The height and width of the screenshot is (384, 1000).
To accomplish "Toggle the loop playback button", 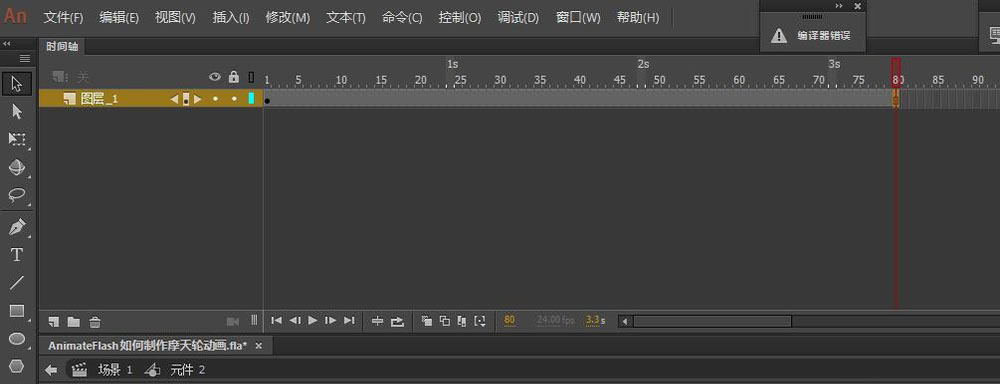I will coord(397,321).
